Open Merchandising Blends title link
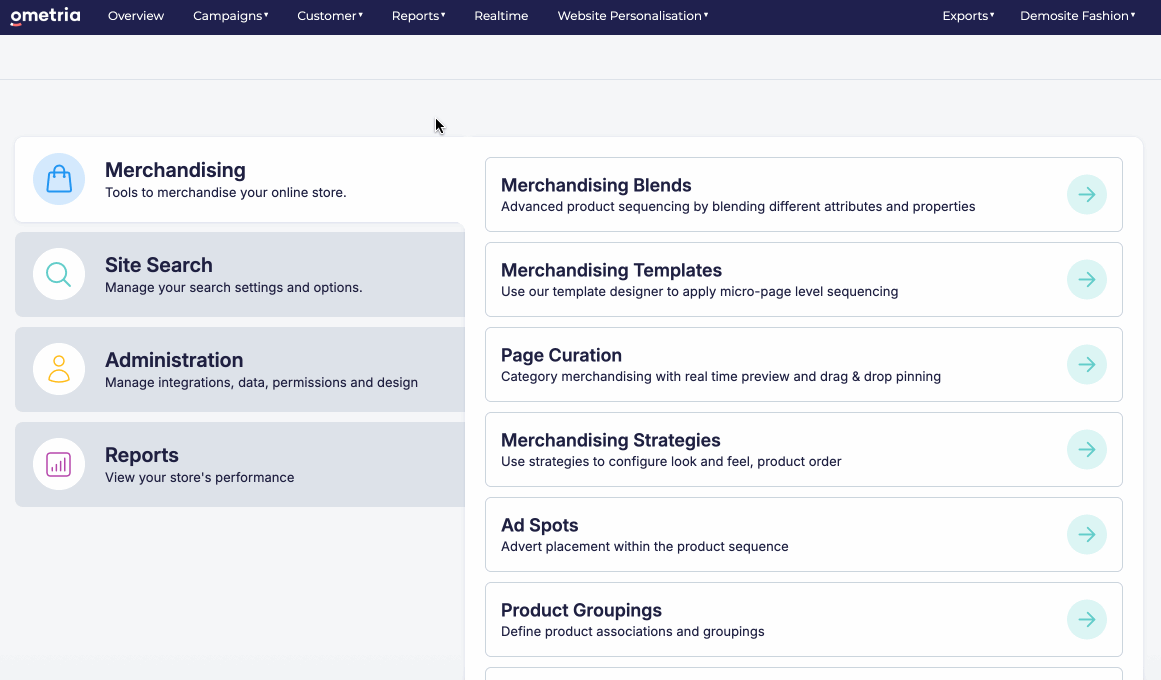This screenshot has height=680, width=1161. 596,185
